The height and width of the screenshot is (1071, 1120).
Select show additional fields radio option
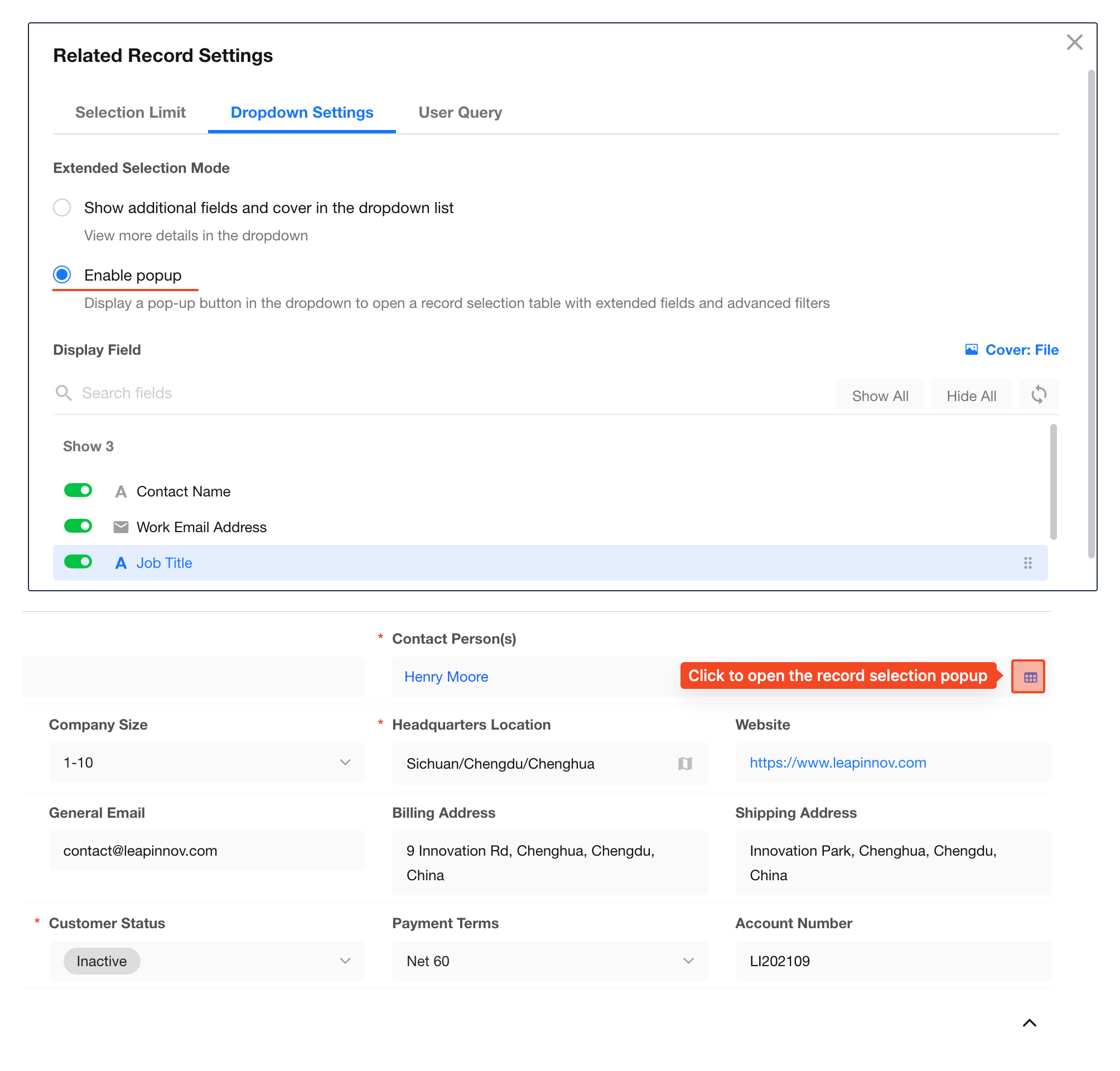pos(62,208)
